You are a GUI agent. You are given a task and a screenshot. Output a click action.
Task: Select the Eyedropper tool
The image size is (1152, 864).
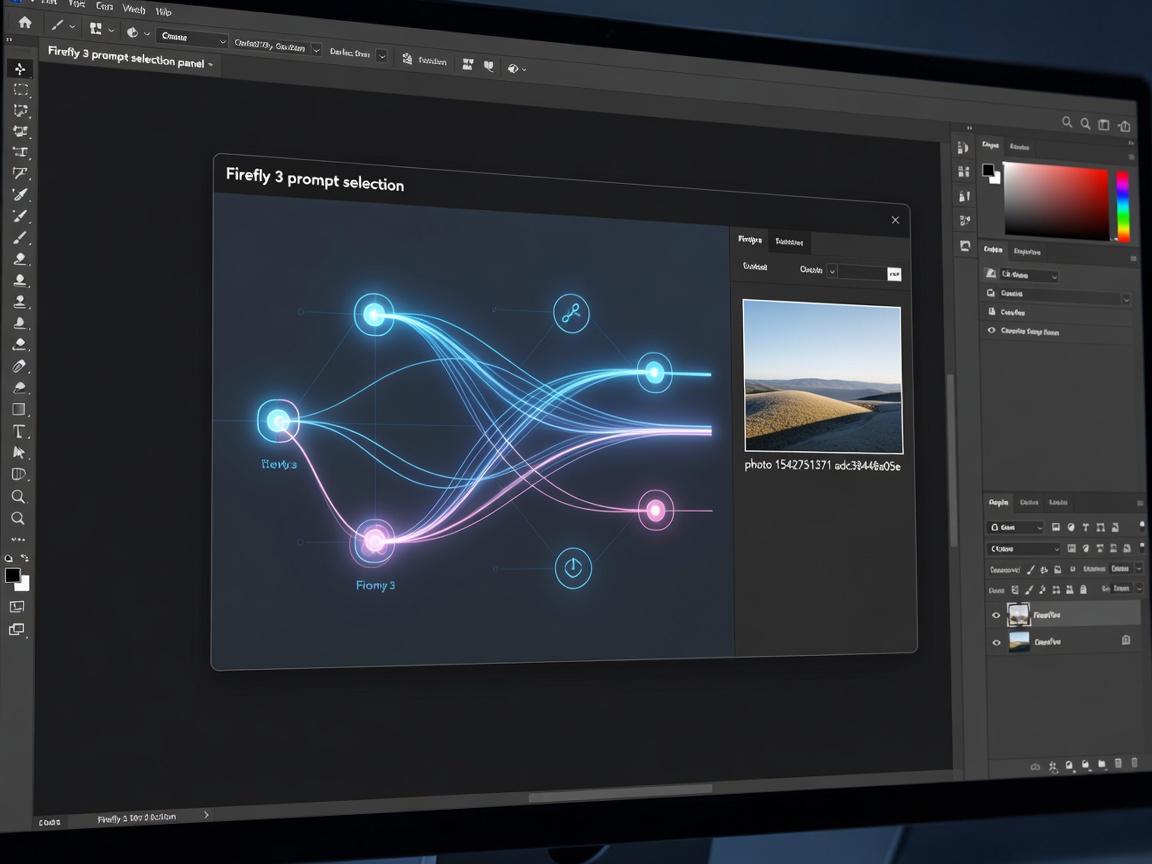(20, 195)
